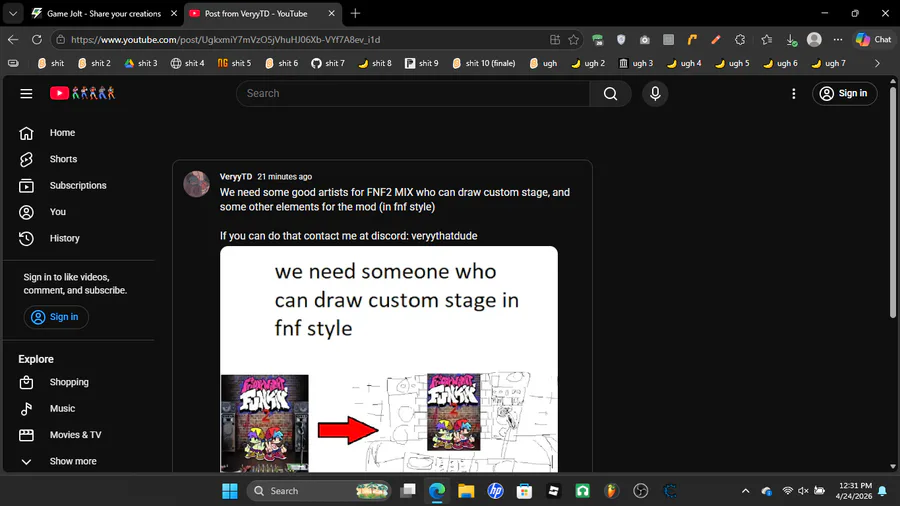The height and width of the screenshot is (506, 900).
Task: Refresh the page
Action: point(37,40)
